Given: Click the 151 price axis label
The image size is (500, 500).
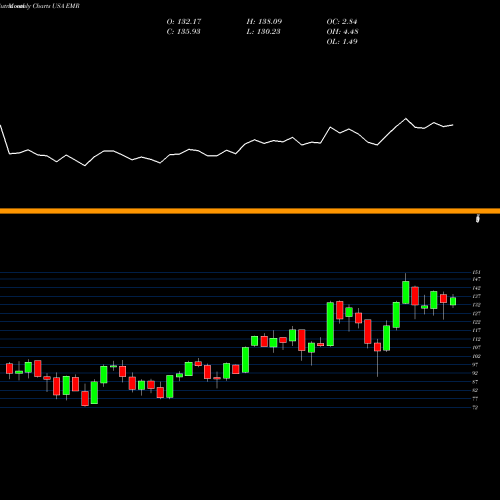Looking at the screenshot, I should point(476,273).
